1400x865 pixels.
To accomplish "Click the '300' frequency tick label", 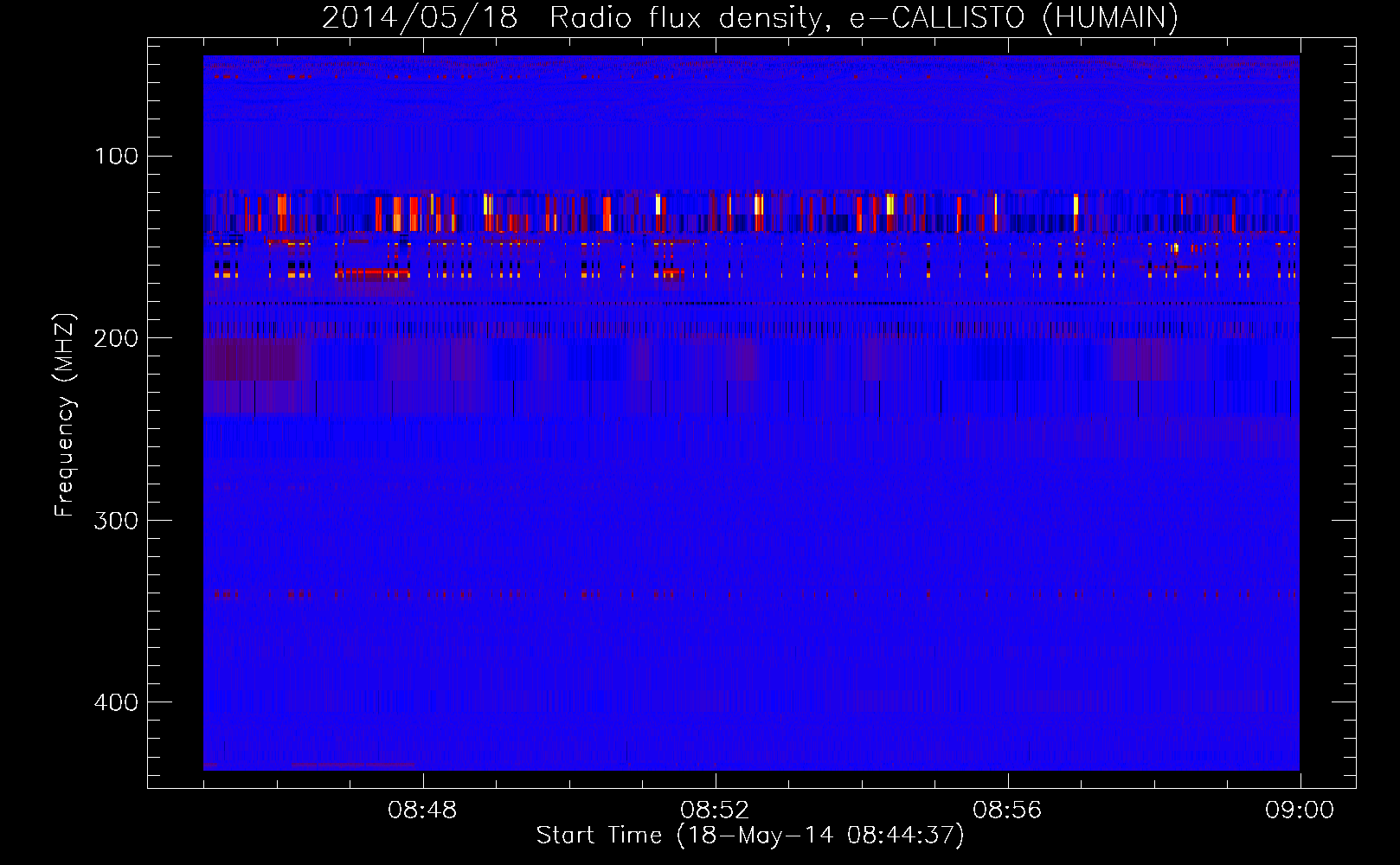I will tap(116, 520).
